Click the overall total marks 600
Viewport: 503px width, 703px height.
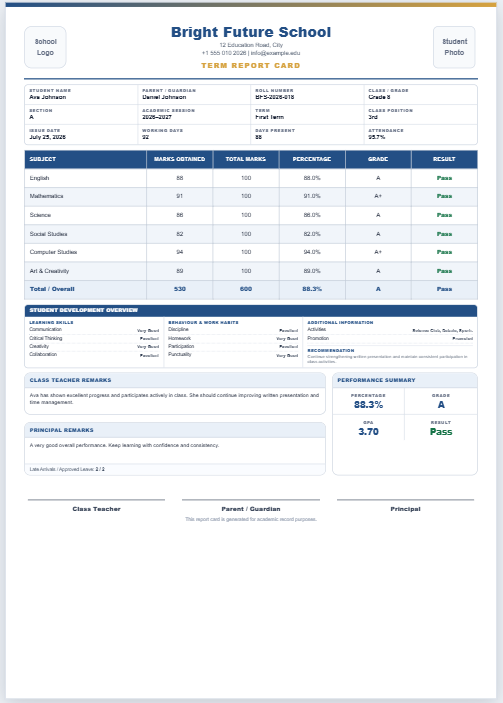(246, 289)
